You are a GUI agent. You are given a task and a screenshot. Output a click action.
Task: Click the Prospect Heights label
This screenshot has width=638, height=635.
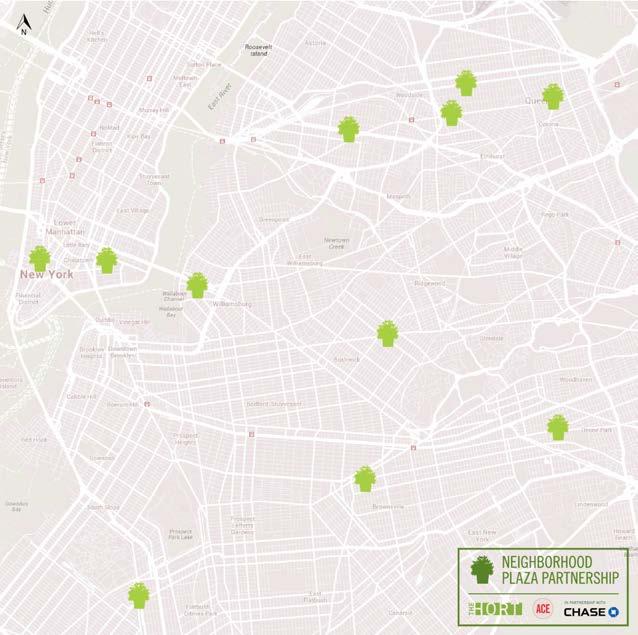click(186, 439)
